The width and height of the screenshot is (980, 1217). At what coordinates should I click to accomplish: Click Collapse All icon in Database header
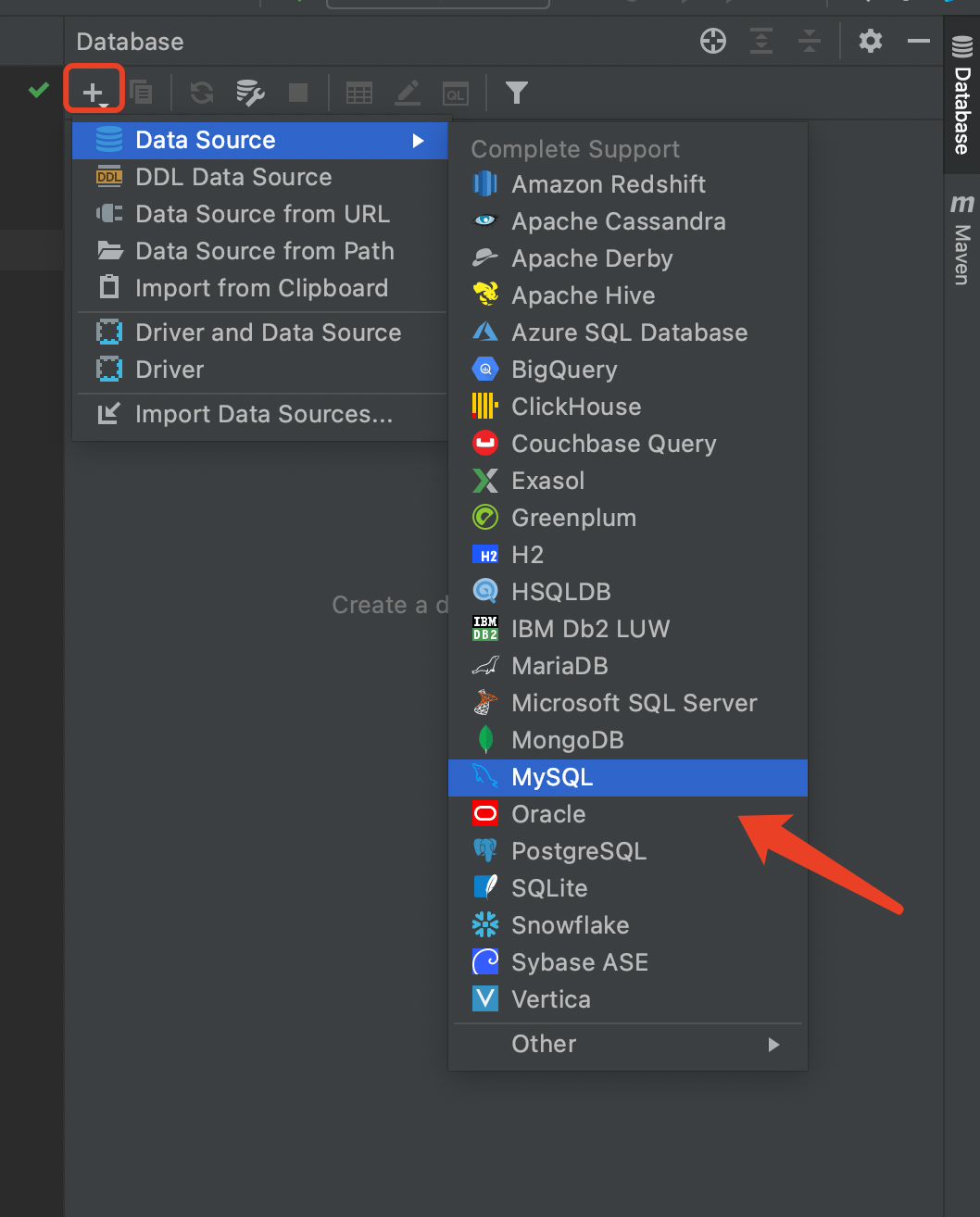pyautogui.click(x=810, y=41)
